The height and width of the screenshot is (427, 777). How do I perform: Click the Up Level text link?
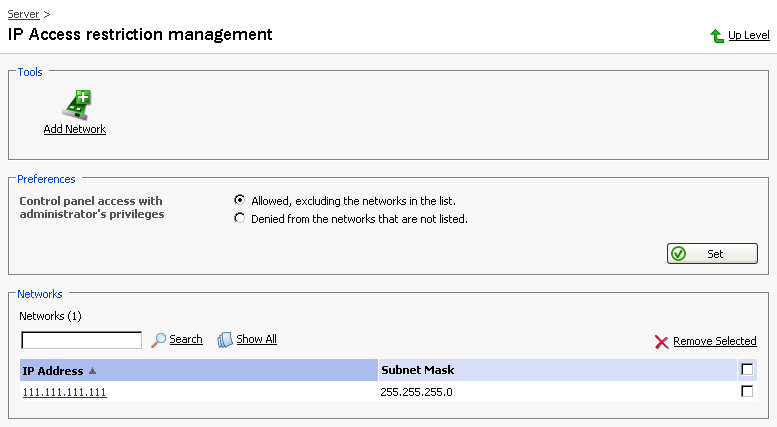(x=748, y=35)
